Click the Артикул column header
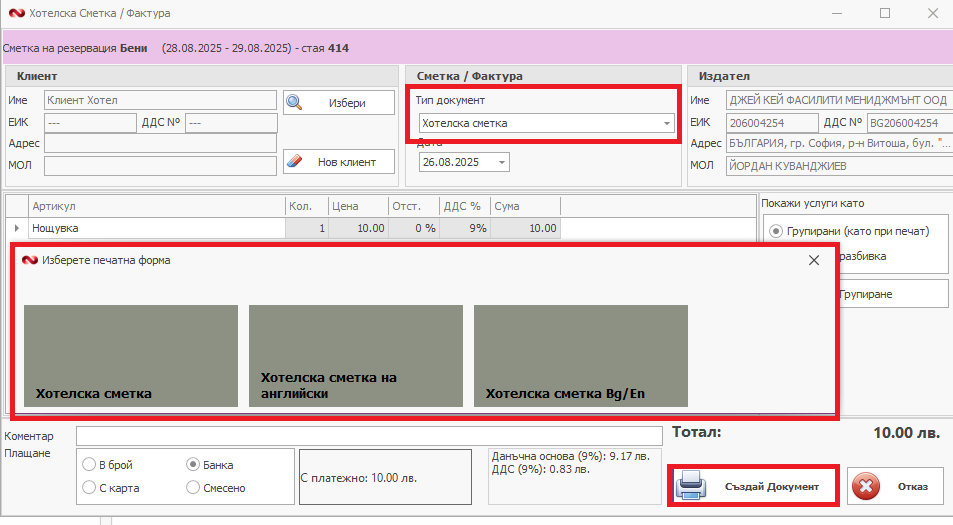 (x=157, y=206)
